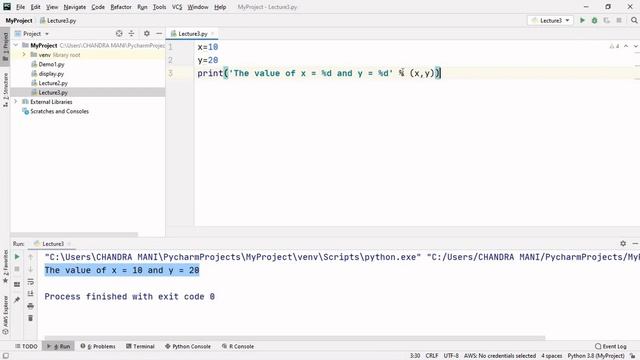This screenshot has height=360, width=640.
Task: Click the stop icon in top toolbar
Action: (619, 20)
